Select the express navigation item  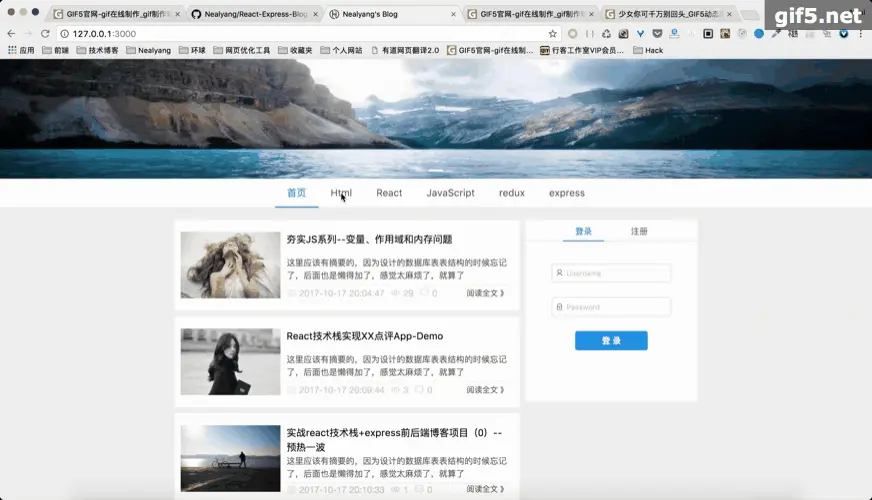coord(567,193)
